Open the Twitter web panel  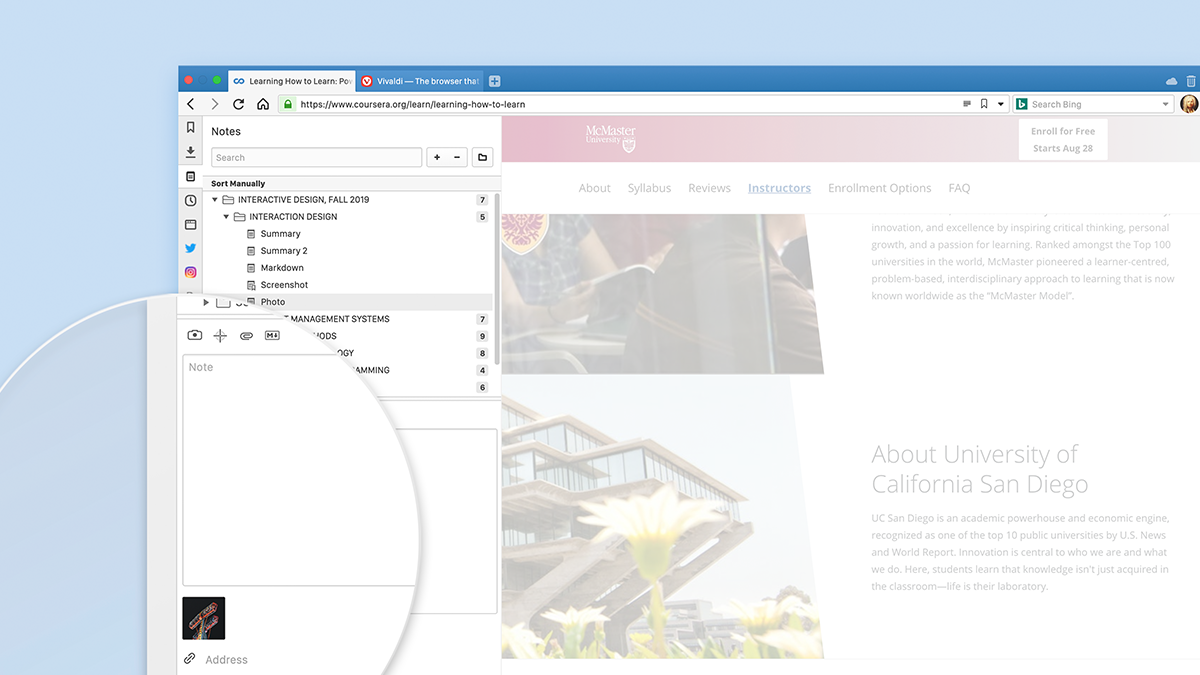tap(190, 248)
